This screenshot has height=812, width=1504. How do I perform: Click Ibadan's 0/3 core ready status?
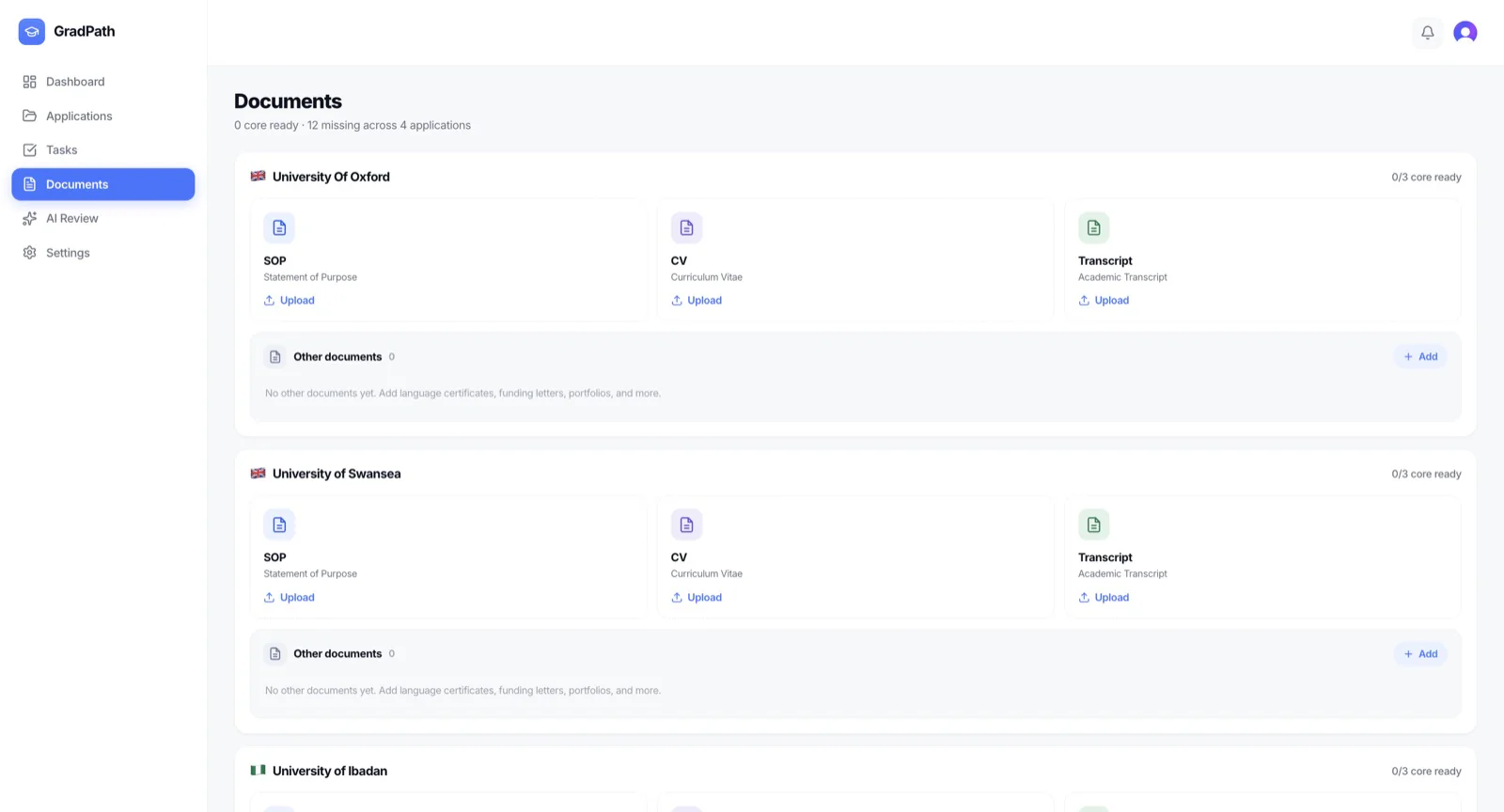pos(1426,772)
